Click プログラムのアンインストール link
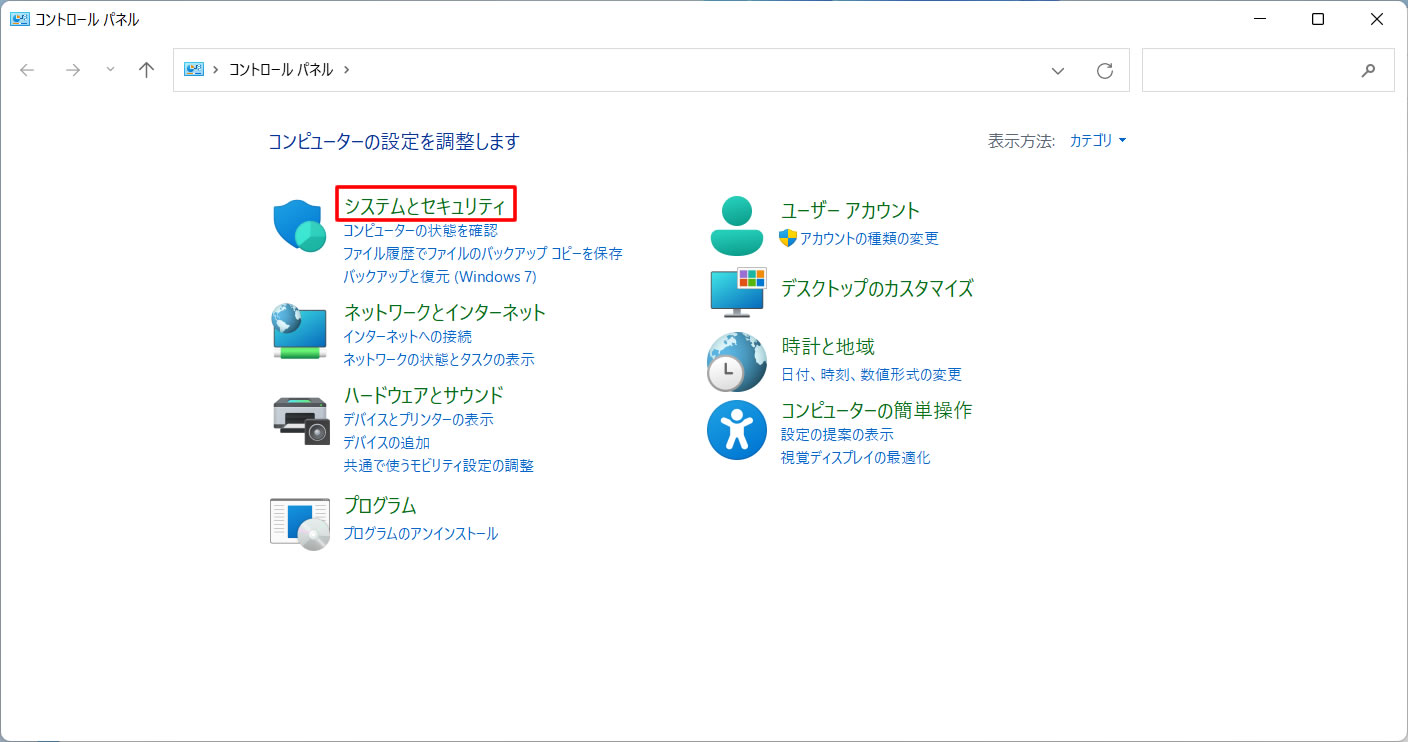Viewport: 1408px width, 742px height. tap(420, 534)
